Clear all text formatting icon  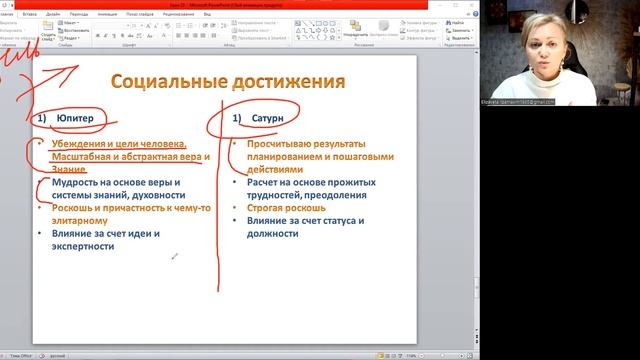coord(167,26)
